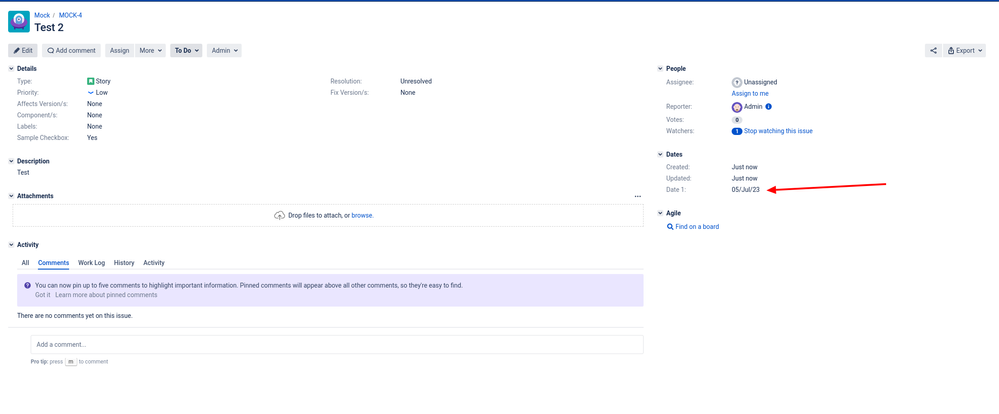Open the Mock project breadcrumb link
This screenshot has height=414, width=999.
click(42, 15)
